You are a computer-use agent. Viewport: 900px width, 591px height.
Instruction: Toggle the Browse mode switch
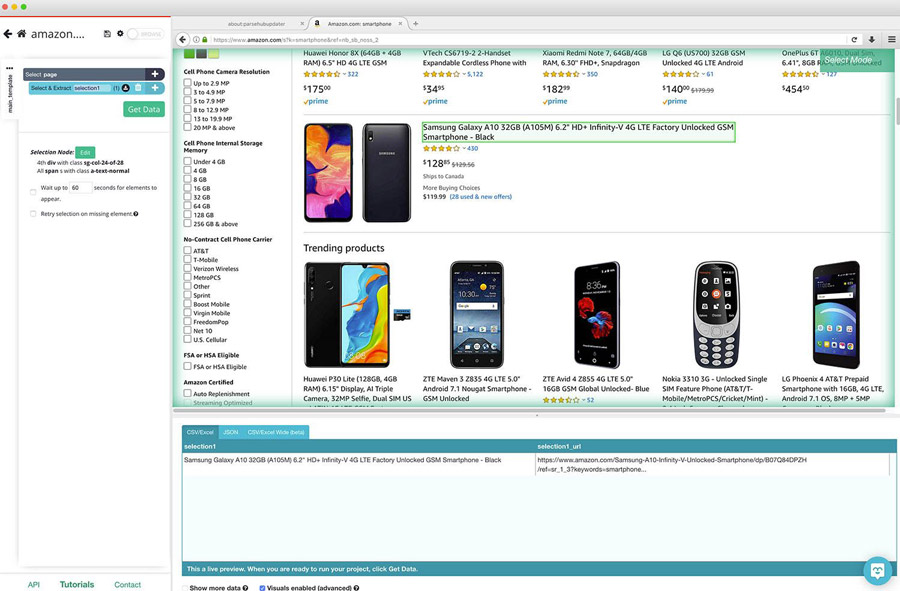145,34
